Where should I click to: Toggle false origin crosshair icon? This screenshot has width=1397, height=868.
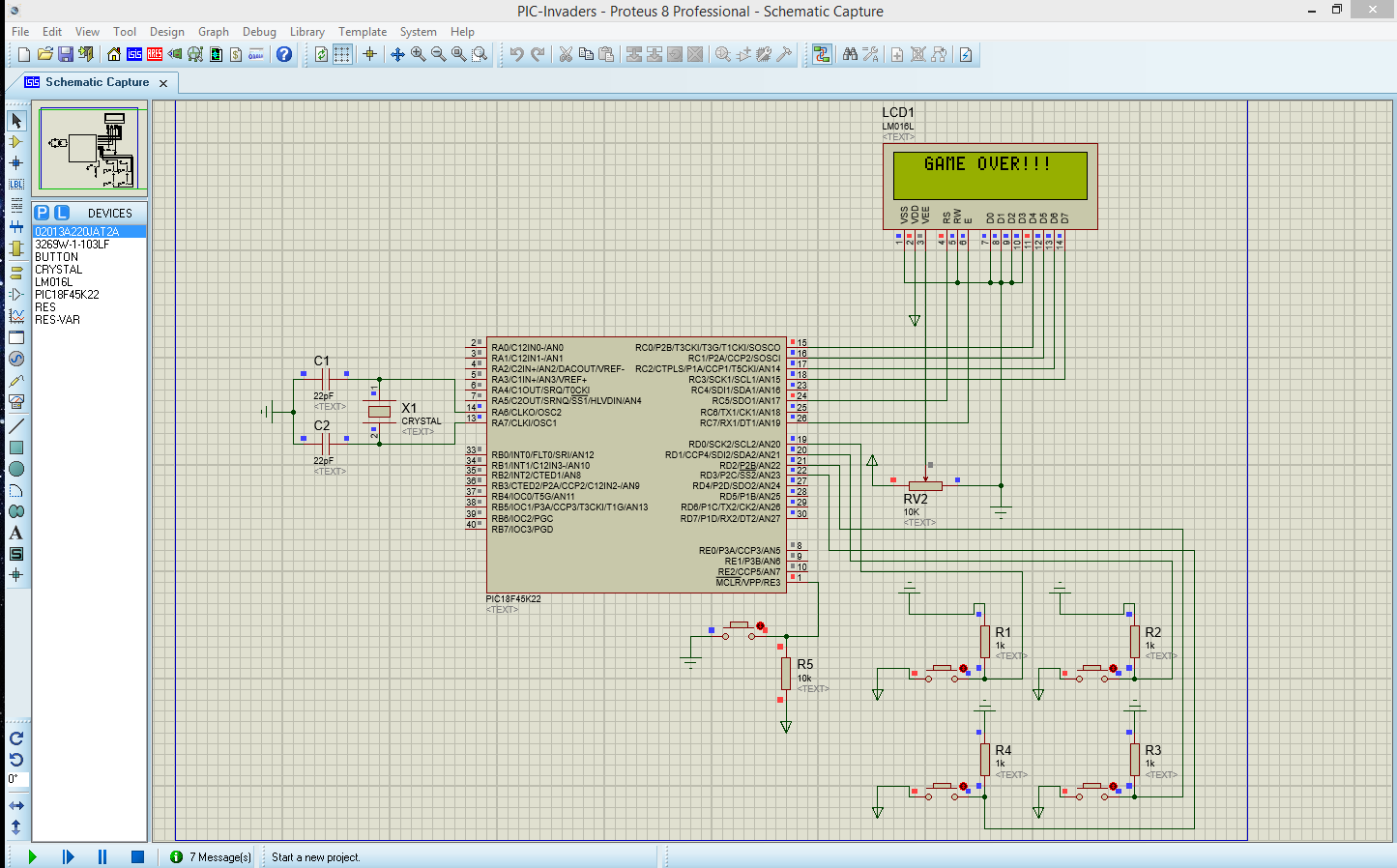(369, 54)
